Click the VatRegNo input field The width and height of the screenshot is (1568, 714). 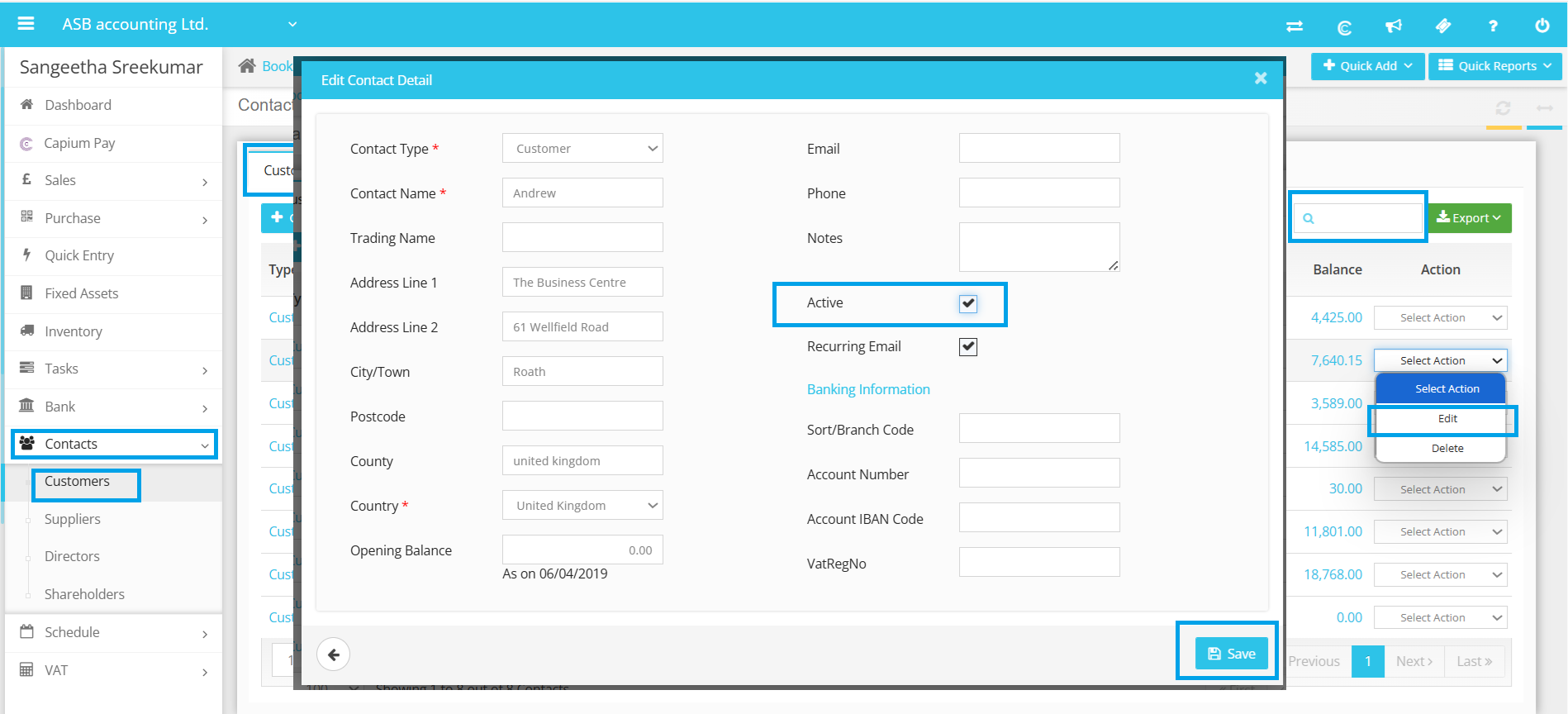pyautogui.click(x=1039, y=563)
